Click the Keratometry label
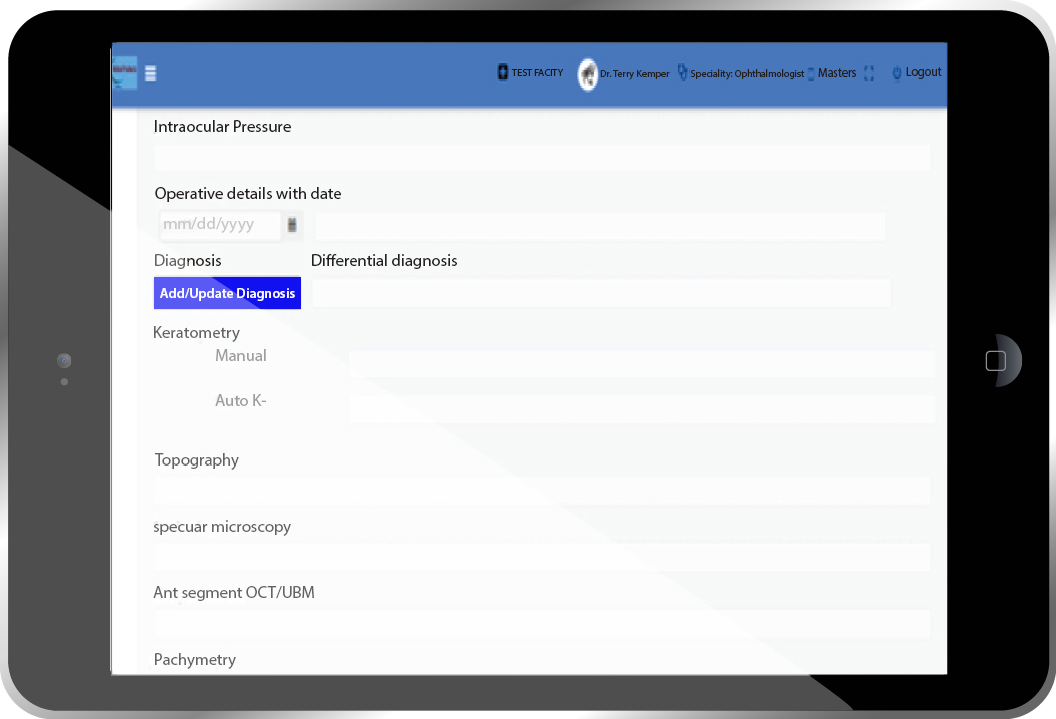 196,333
